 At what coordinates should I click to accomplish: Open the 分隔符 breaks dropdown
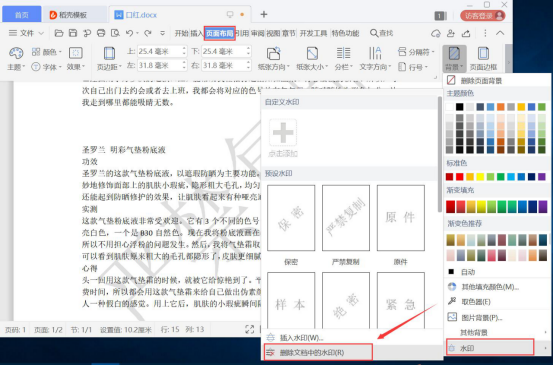(416, 52)
